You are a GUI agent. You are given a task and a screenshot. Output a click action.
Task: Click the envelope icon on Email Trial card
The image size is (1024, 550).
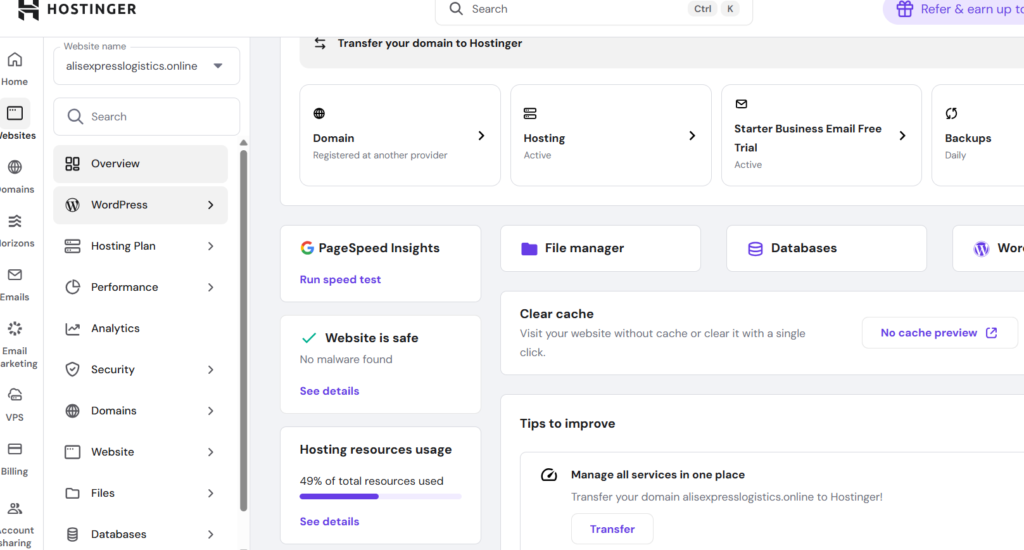pos(741,104)
